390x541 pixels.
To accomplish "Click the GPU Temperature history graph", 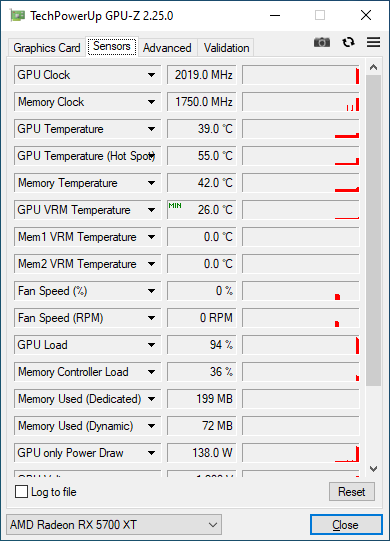I will [301, 129].
